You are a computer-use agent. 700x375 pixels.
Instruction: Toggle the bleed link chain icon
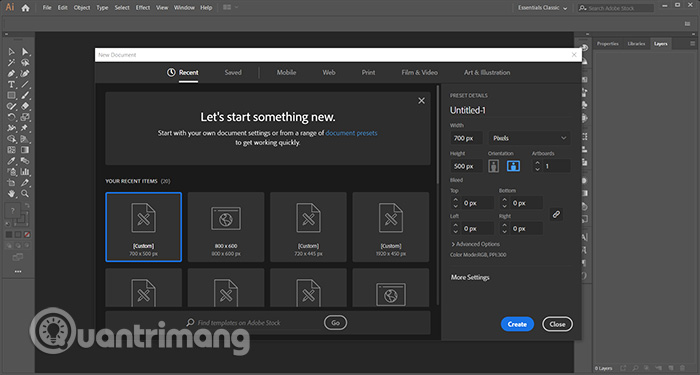pyautogui.click(x=556, y=214)
